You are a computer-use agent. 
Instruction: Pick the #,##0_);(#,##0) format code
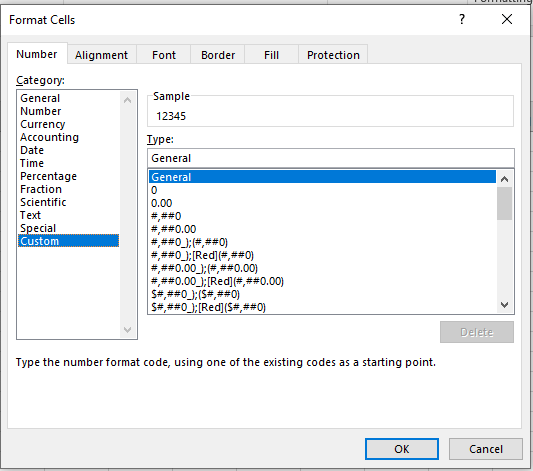322,242
